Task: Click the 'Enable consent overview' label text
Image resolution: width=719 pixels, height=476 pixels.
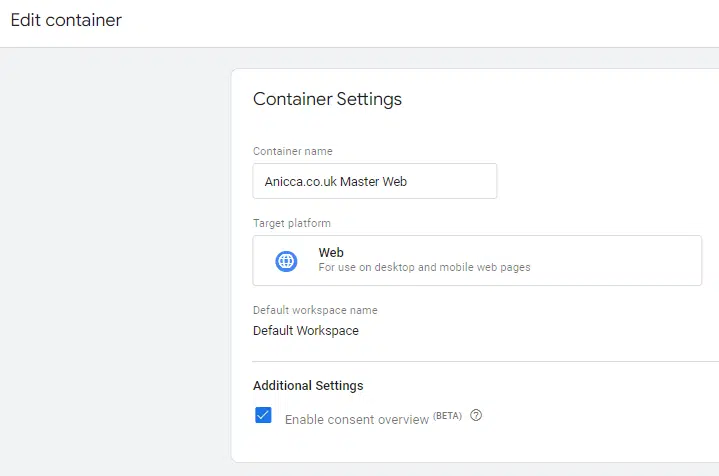Action: coord(357,420)
